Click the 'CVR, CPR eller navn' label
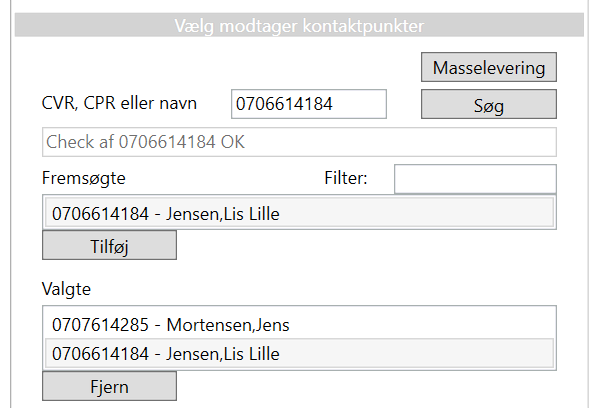This screenshot has width=592, height=408. 119,103
